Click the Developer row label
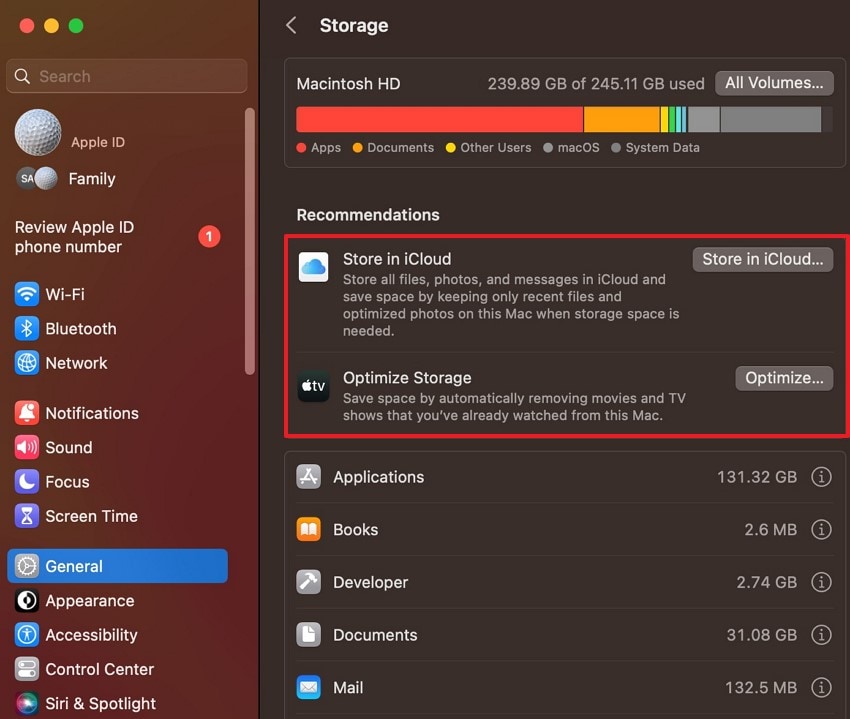Viewport: 850px width, 719px height. point(370,582)
